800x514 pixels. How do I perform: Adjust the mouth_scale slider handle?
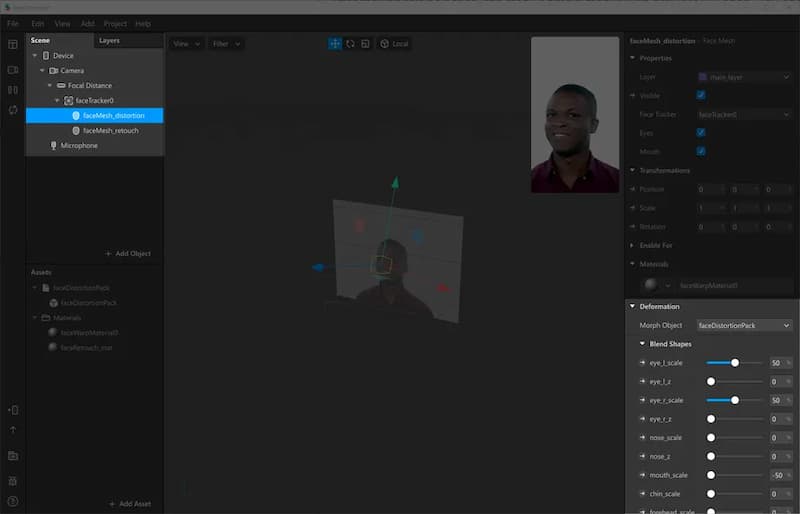711,475
